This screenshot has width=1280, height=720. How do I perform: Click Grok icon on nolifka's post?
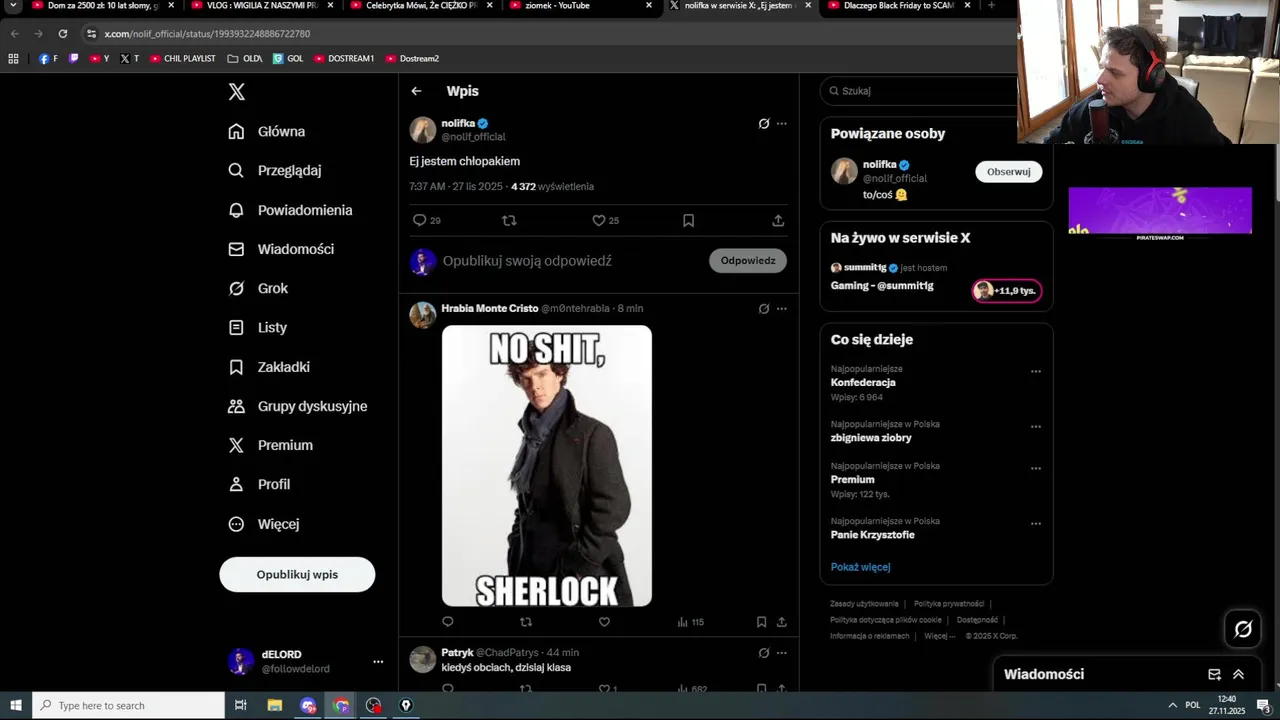coord(764,124)
